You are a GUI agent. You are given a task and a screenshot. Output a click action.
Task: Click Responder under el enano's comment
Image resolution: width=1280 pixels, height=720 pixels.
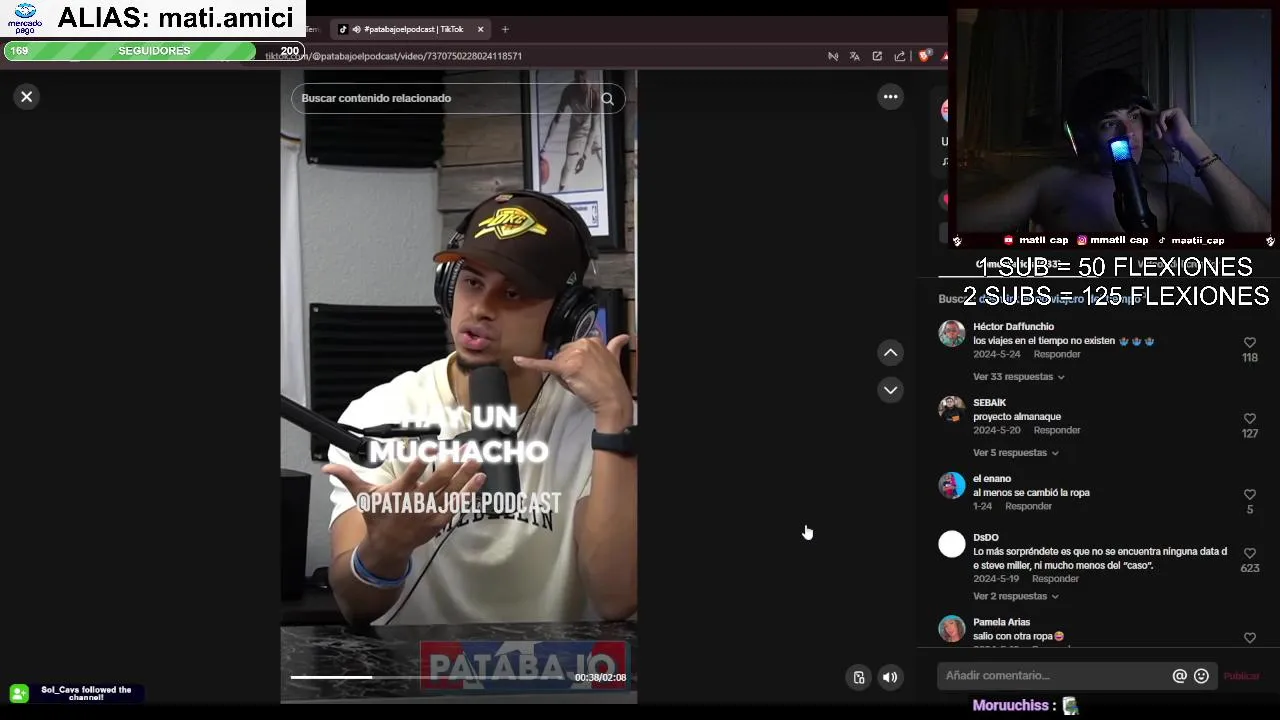(1028, 506)
